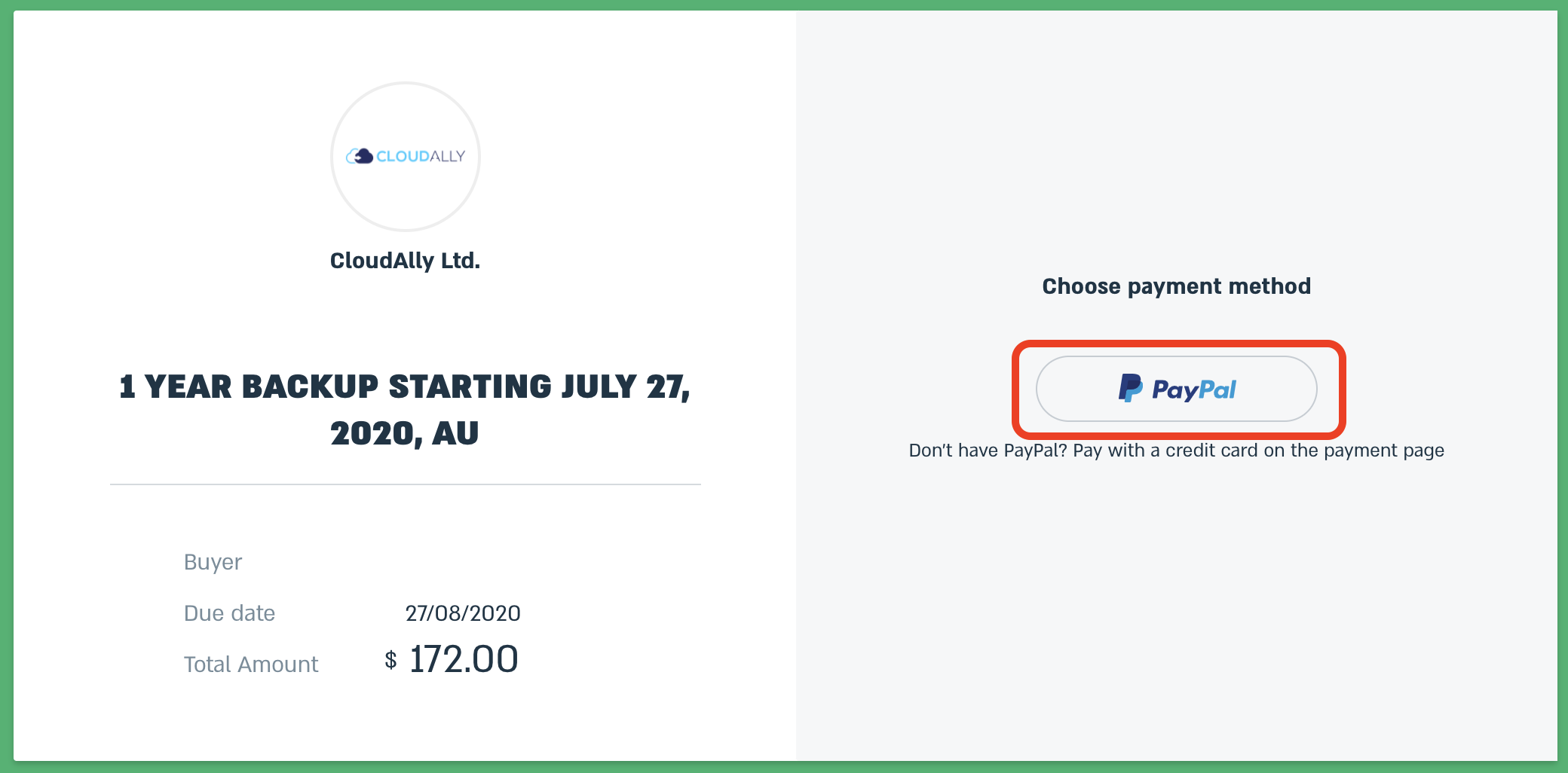Click the CLOUDALLY logo wordmark

click(x=421, y=156)
